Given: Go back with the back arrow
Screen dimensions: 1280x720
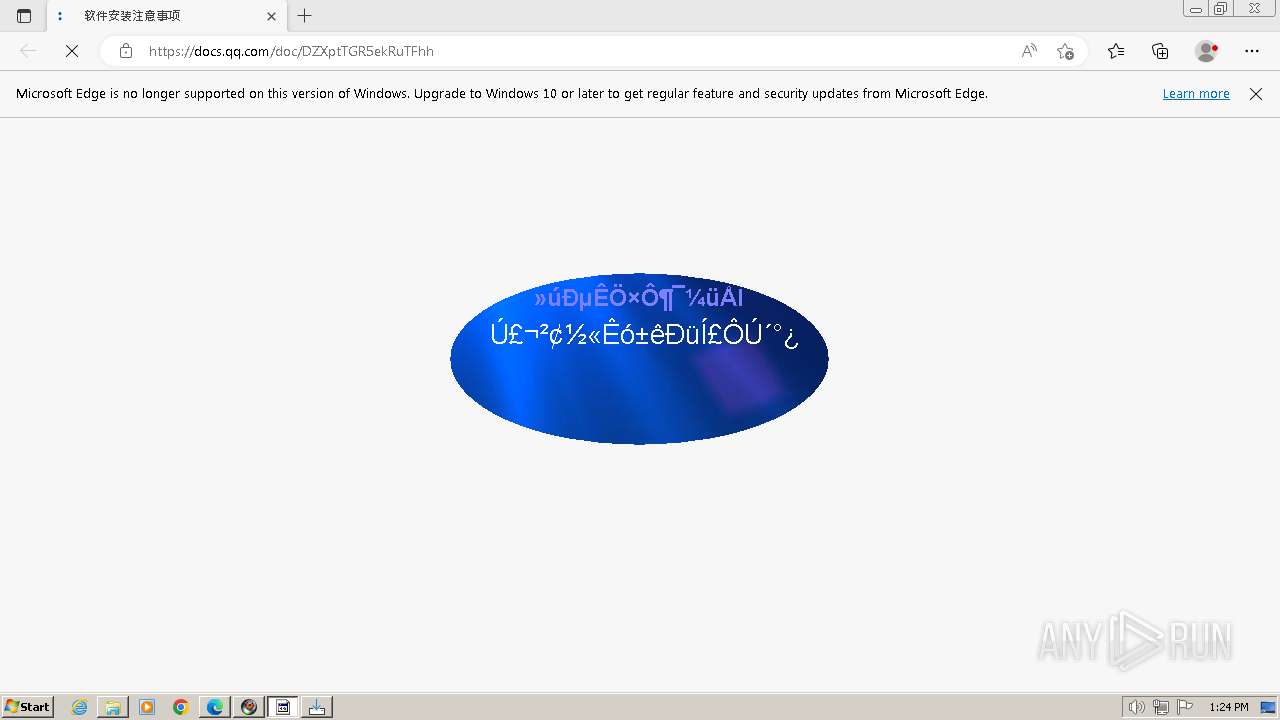Looking at the screenshot, I should tap(28, 51).
